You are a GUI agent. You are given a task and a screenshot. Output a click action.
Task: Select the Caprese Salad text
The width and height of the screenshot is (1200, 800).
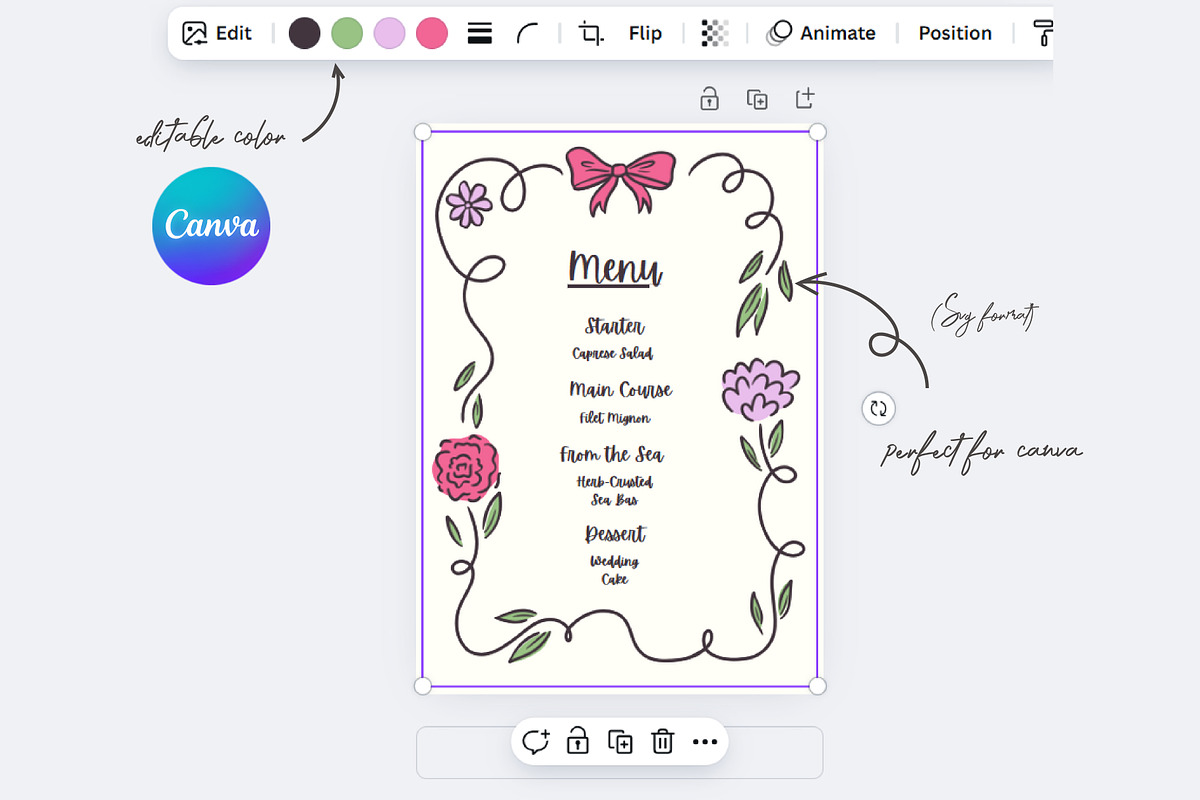coord(613,354)
